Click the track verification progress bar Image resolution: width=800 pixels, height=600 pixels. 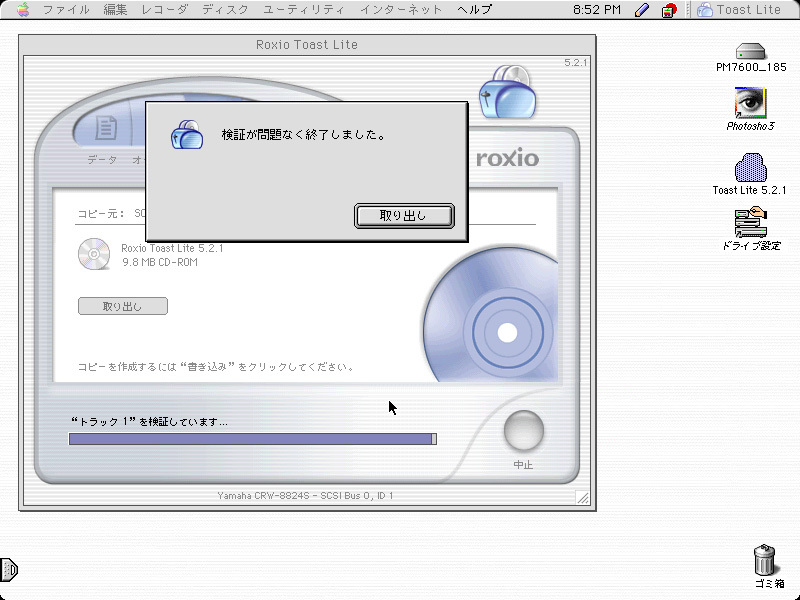click(x=252, y=439)
